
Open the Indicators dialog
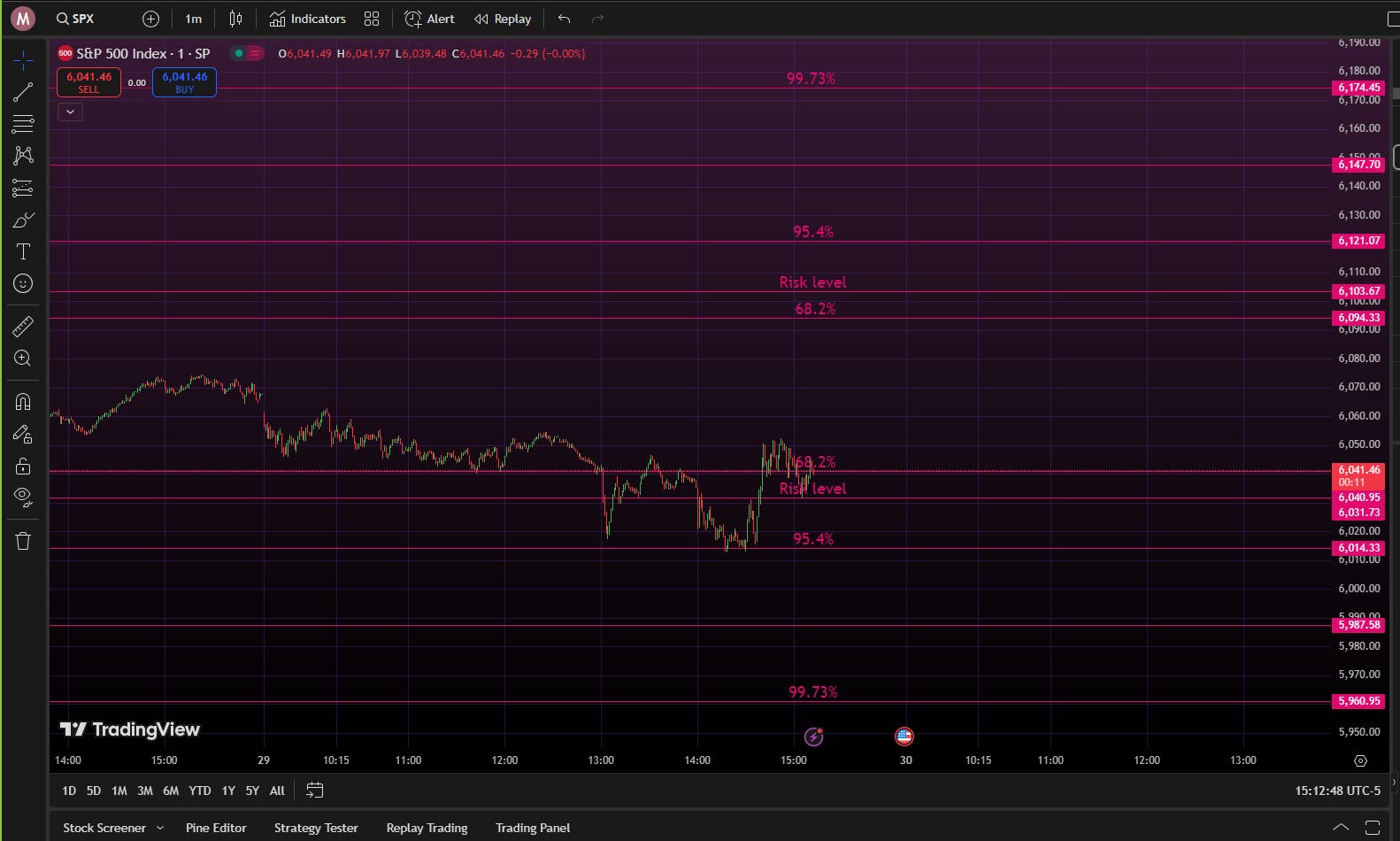tap(307, 19)
